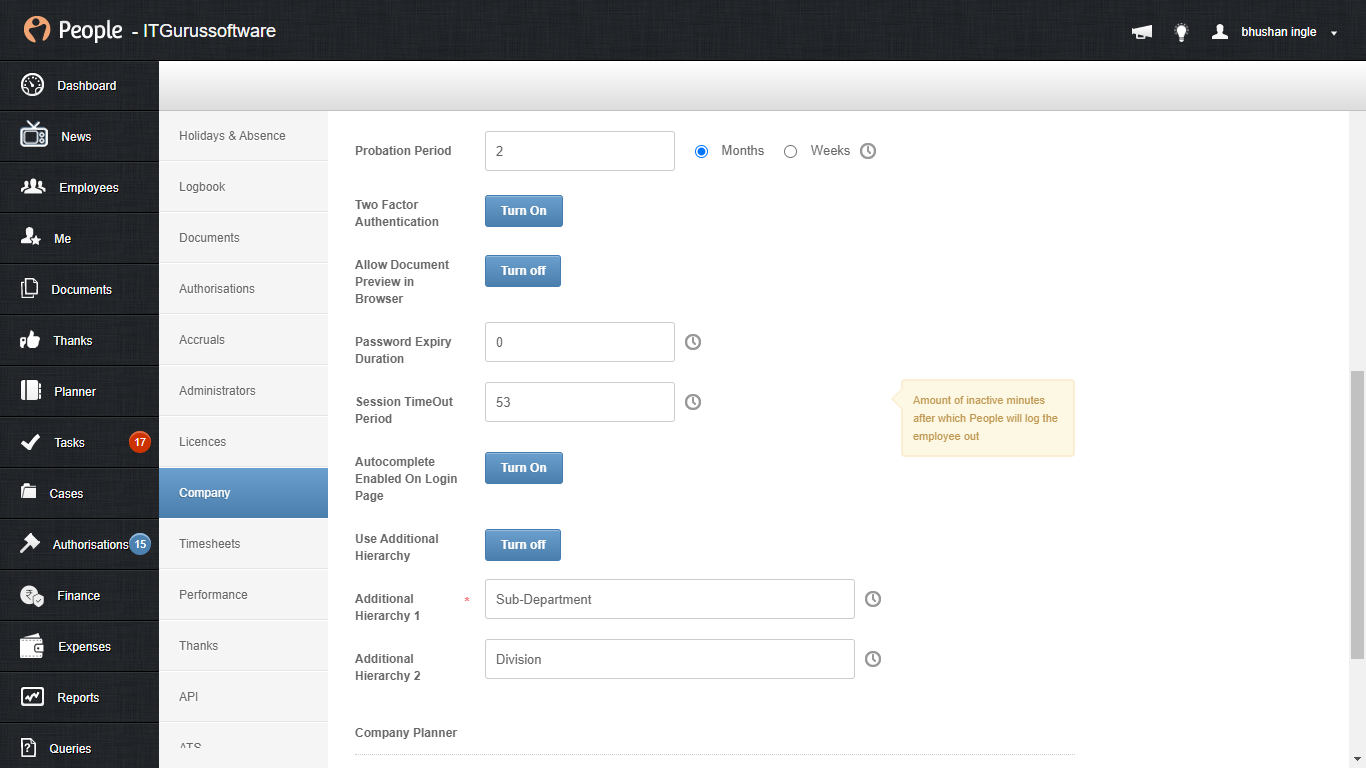
Task: Select the Months radio button
Action: click(x=701, y=151)
